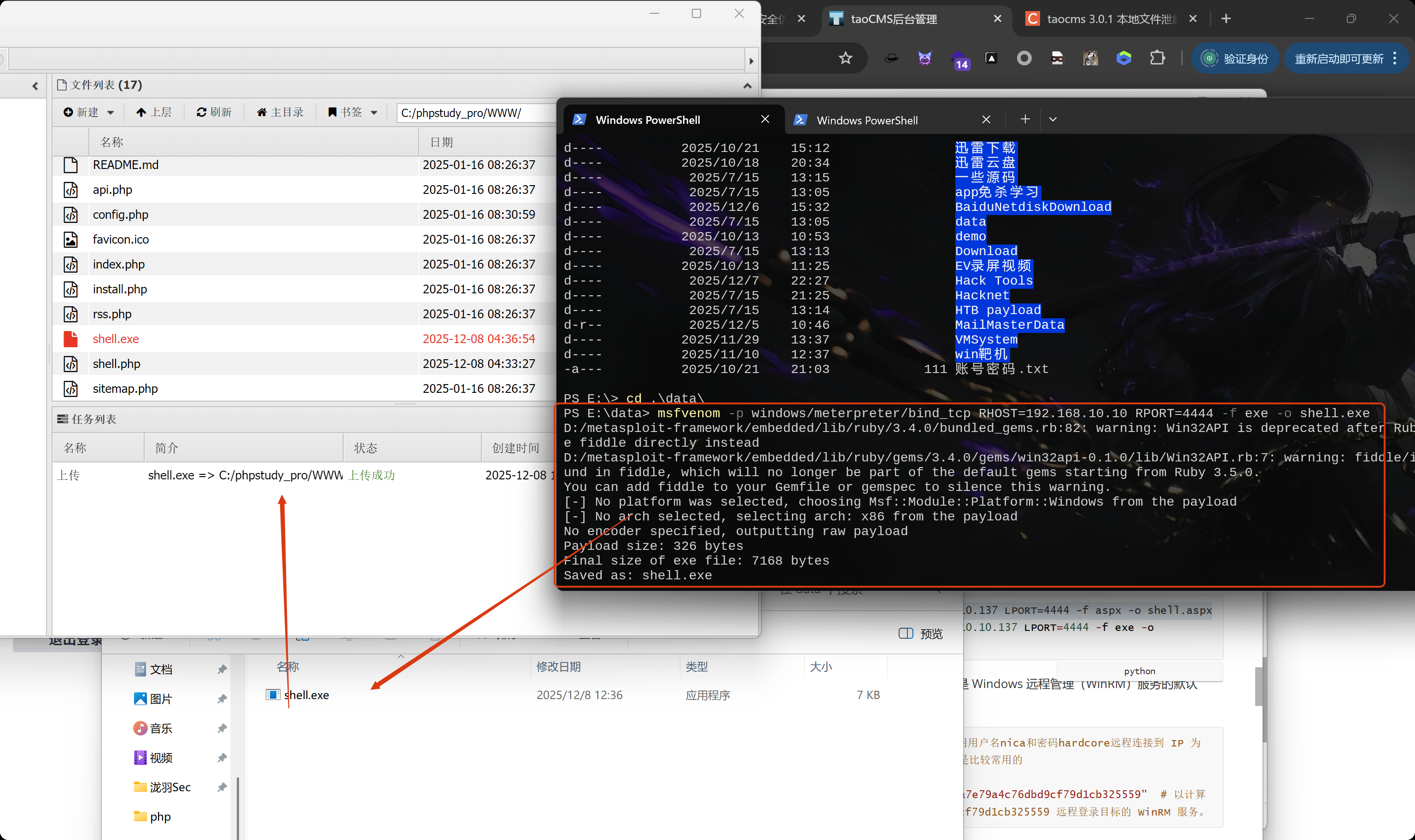1415x840 pixels.
Task: Click the path field C:/phpstudy_pro/WWW/
Action: point(474,113)
